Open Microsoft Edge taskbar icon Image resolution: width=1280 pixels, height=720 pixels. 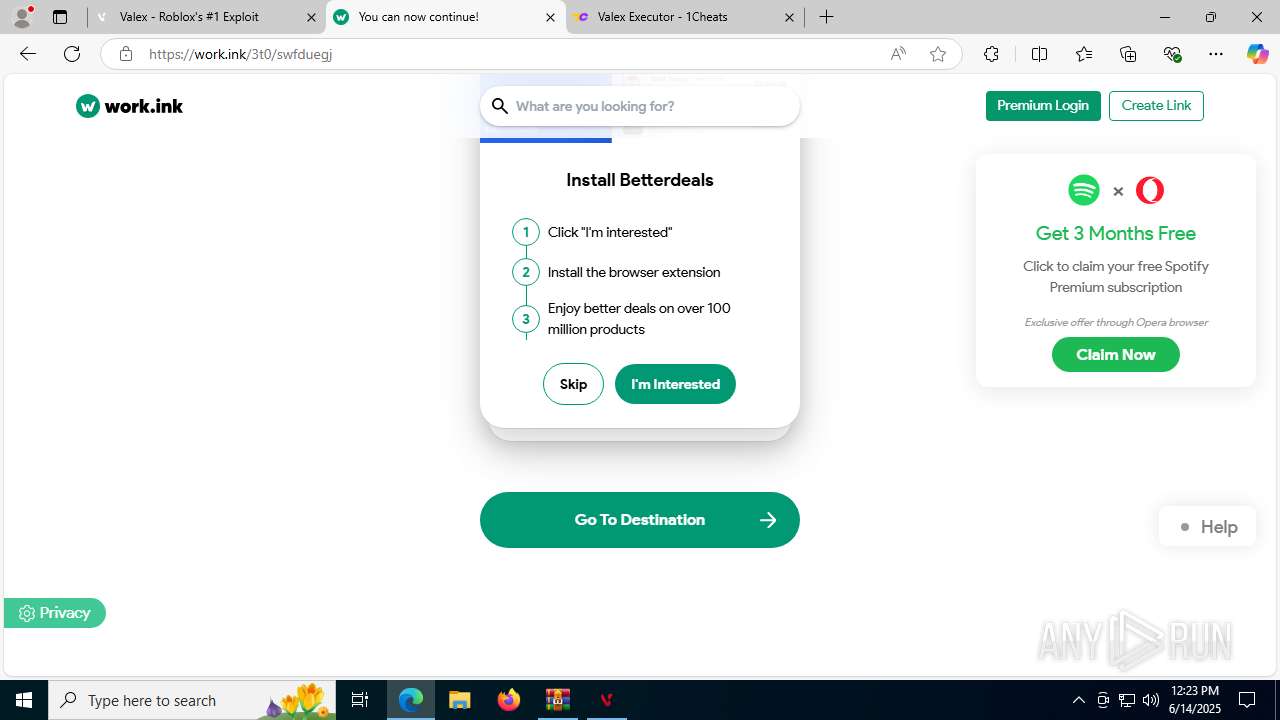[x=411, y=700]
